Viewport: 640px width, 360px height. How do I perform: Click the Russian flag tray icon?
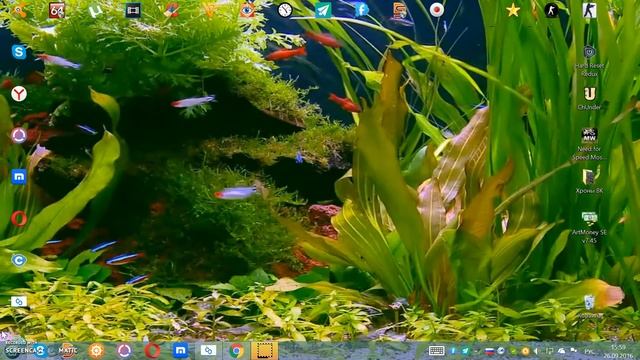[489, 351]
